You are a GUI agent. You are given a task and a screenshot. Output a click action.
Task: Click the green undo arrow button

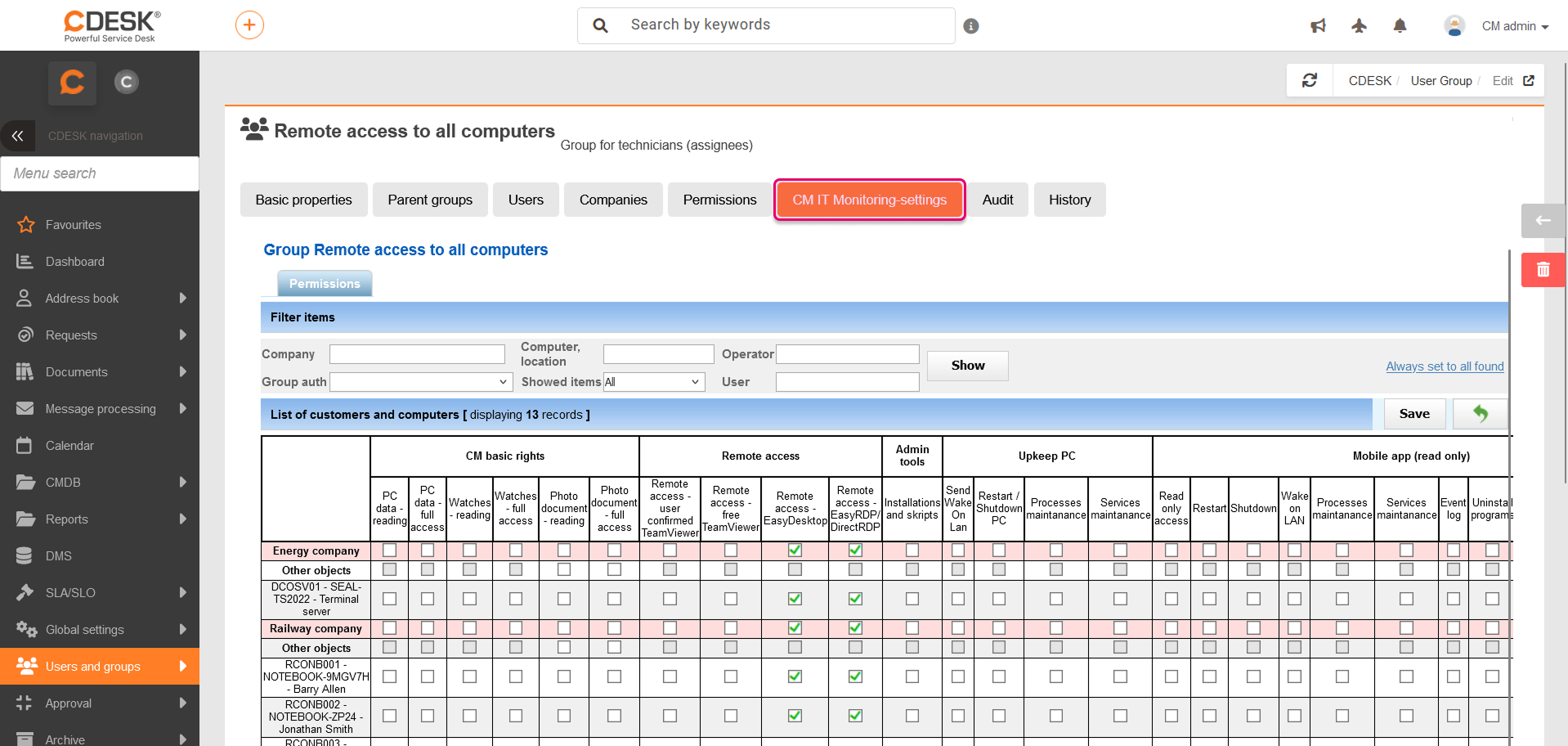(x=1481, y=414)
